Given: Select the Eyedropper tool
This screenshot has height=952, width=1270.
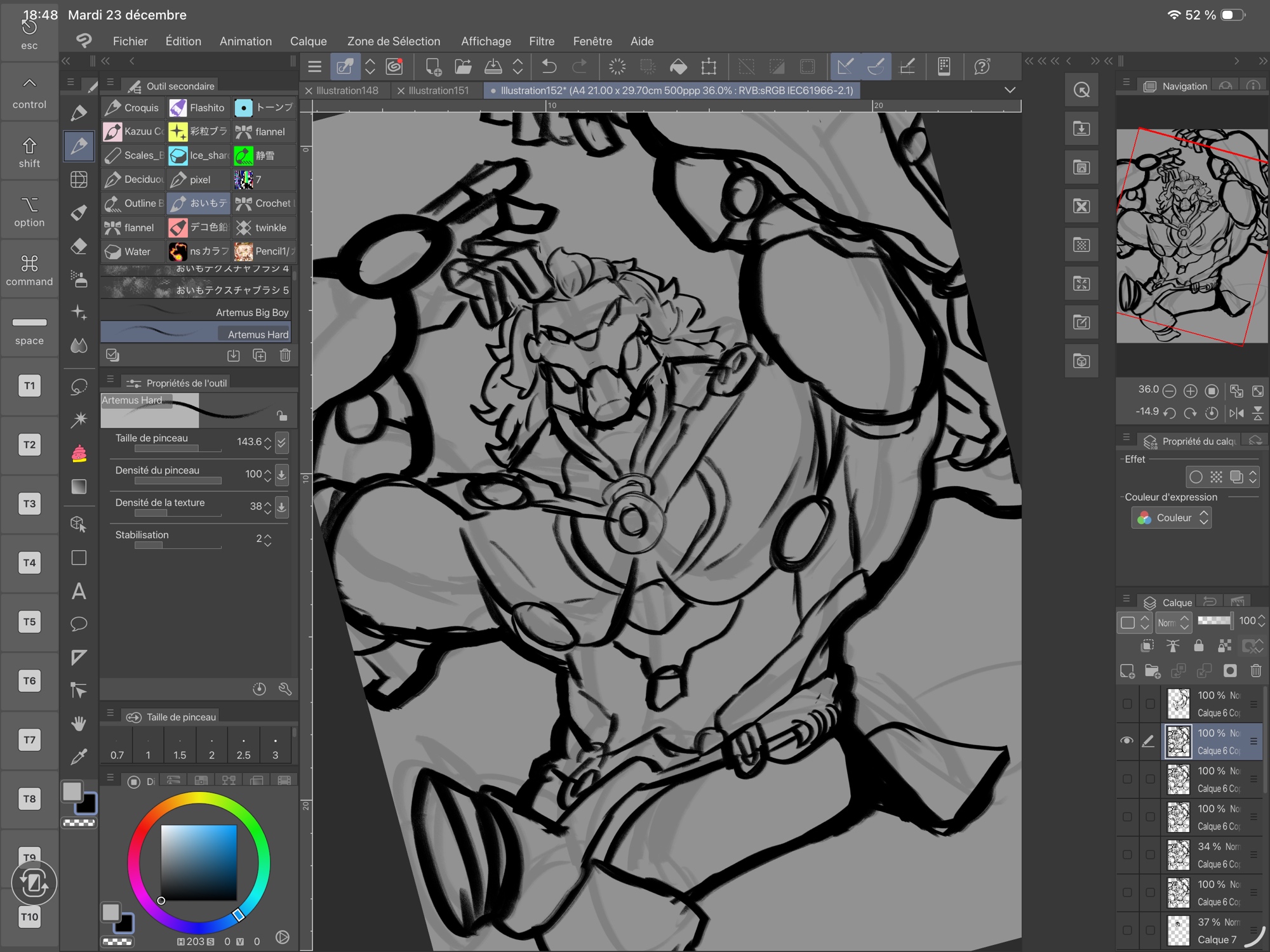Looking at the screenshot, I should pos(79,757).
